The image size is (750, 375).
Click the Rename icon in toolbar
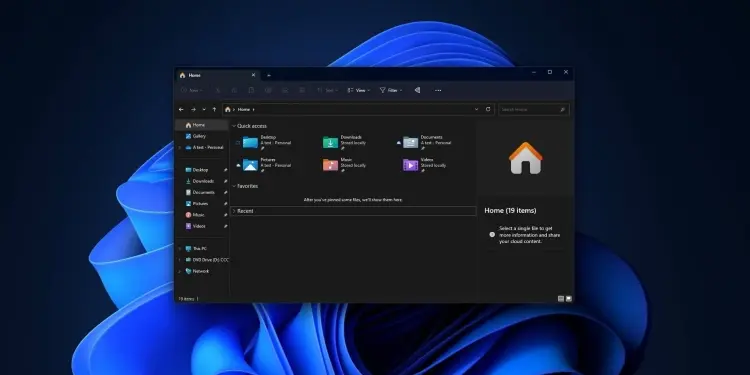click(x=268, y=90)
